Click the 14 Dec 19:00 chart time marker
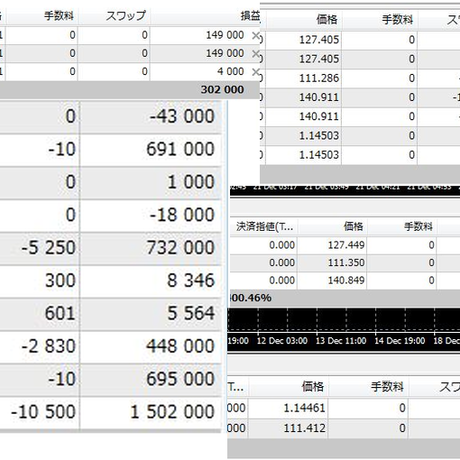The width and height of the screenshot is (460, 460). [x=399, y=341]
